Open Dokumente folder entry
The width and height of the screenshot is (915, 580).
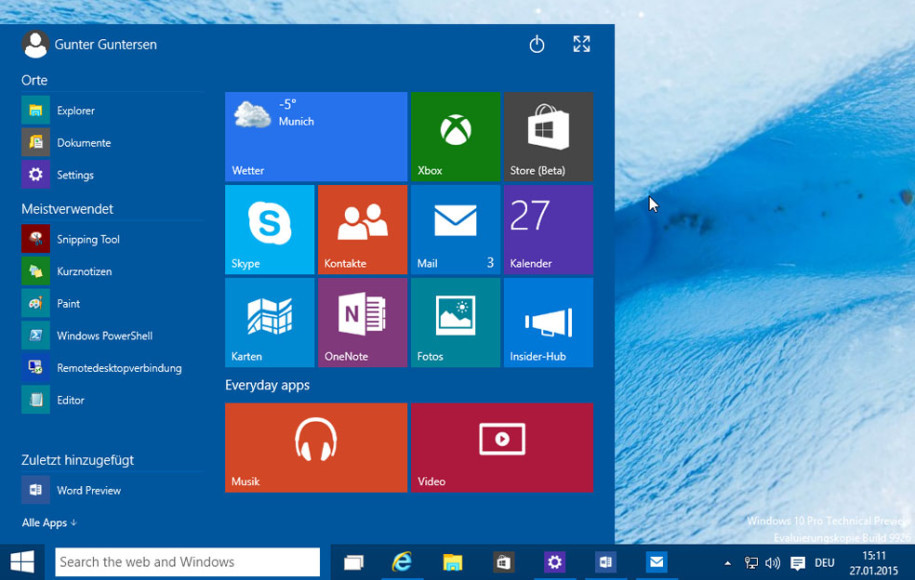(x=113, y=142)
